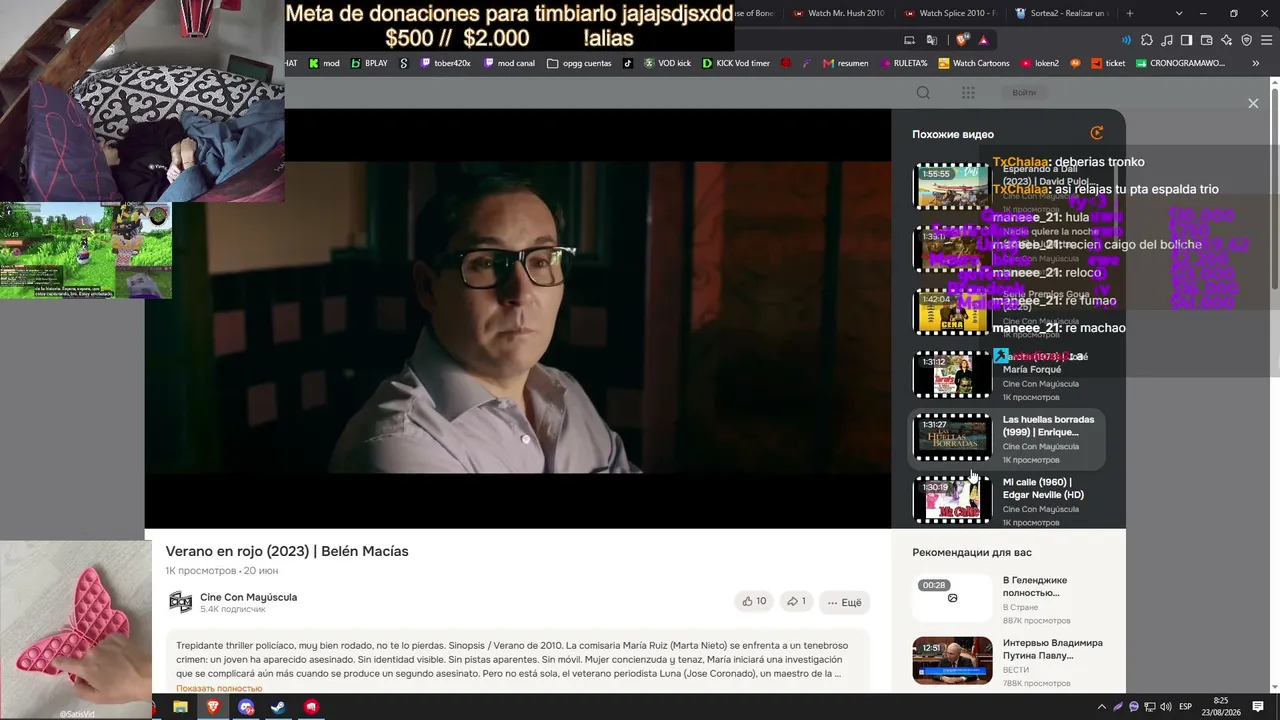Open the site search magnifier icon
The height and width of the screenshot is (720, 1280).
tap(923, 92)
